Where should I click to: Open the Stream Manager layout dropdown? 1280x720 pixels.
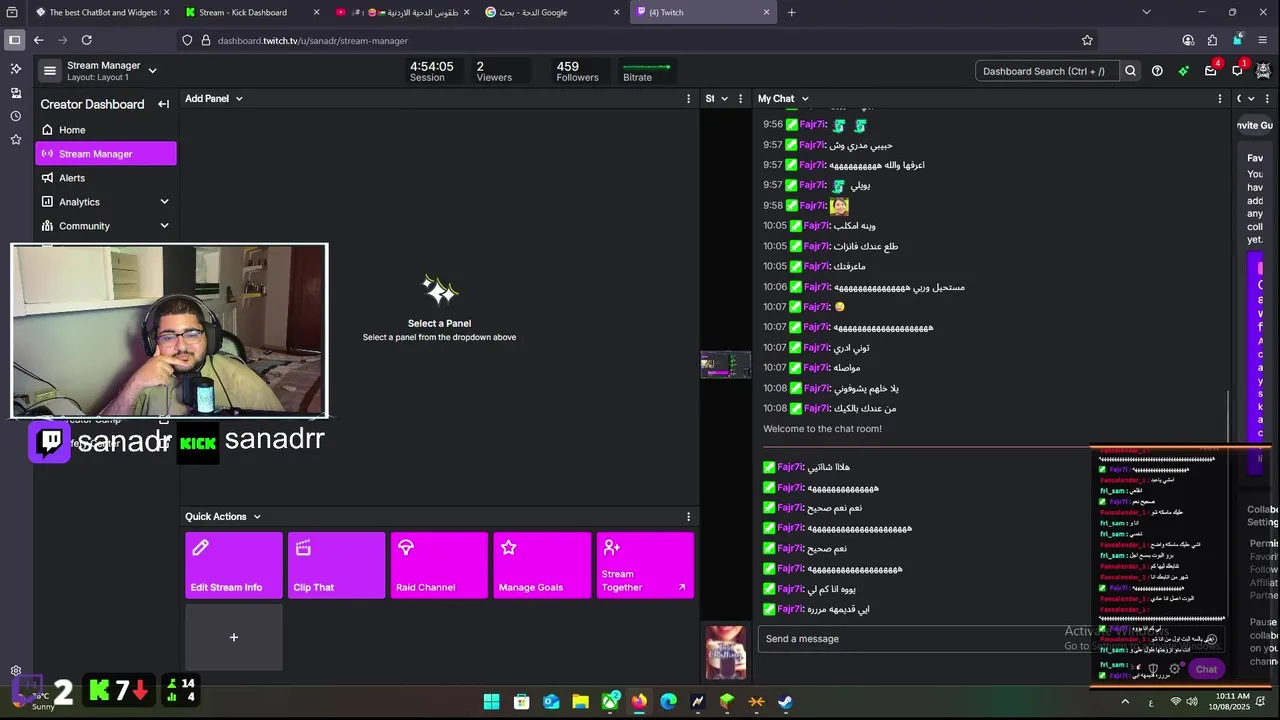[x=152, y=71]
